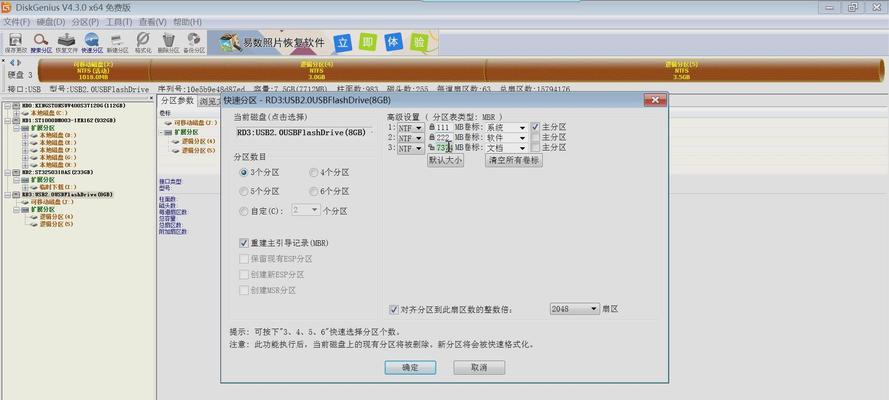Viewport: 889px width, 400px height.
Task: Click the 备份分区 (Backup partition) toolbar icon
Action: 194,40
